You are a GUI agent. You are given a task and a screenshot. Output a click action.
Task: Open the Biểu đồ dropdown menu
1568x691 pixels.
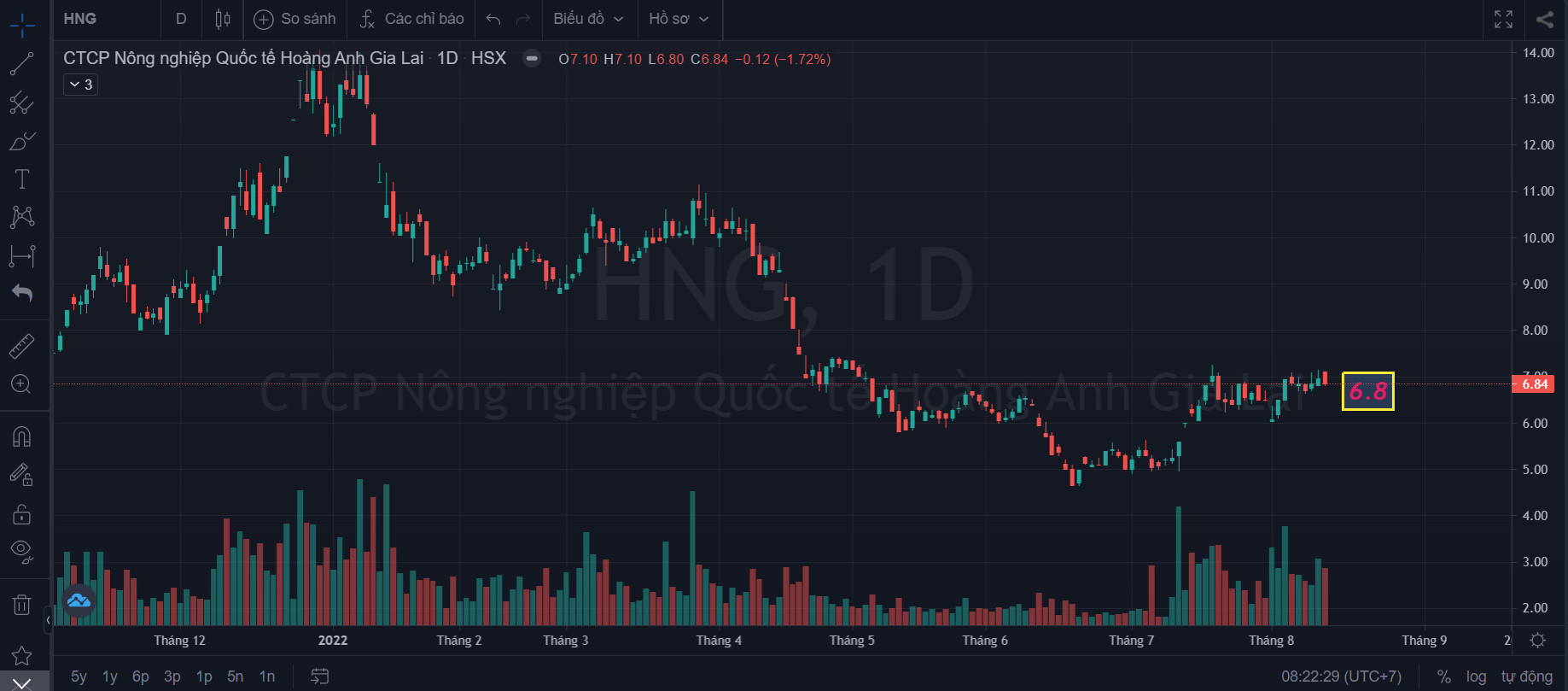(588, 19)
